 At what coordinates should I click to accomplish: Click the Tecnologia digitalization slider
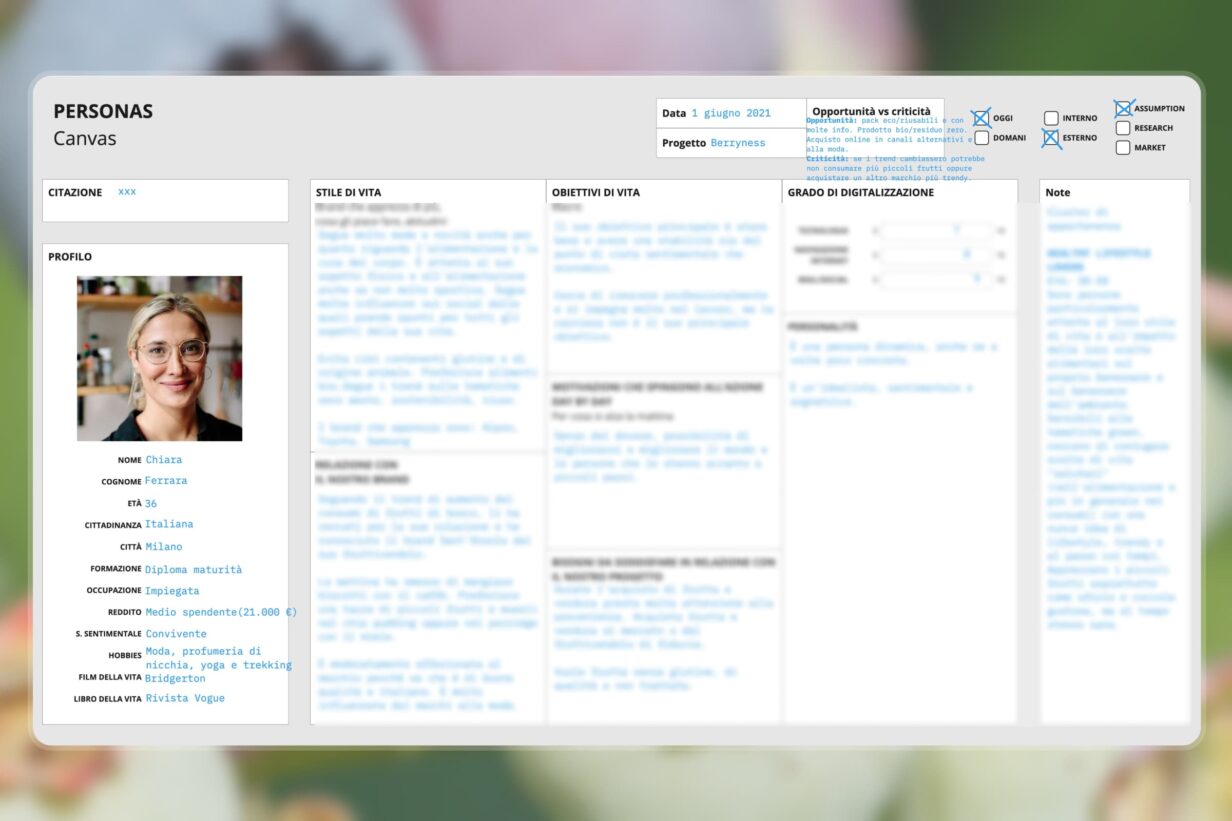[937, 230]
